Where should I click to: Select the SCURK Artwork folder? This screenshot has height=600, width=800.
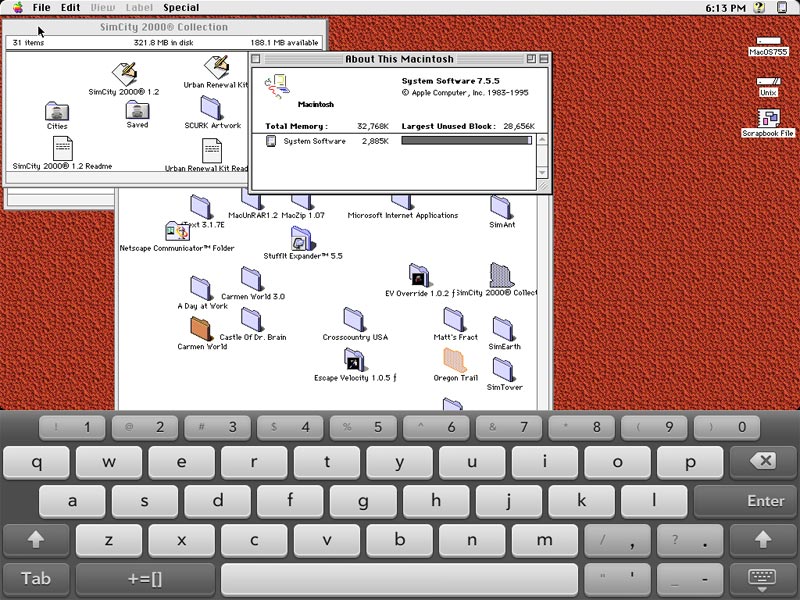pos(212,107)
